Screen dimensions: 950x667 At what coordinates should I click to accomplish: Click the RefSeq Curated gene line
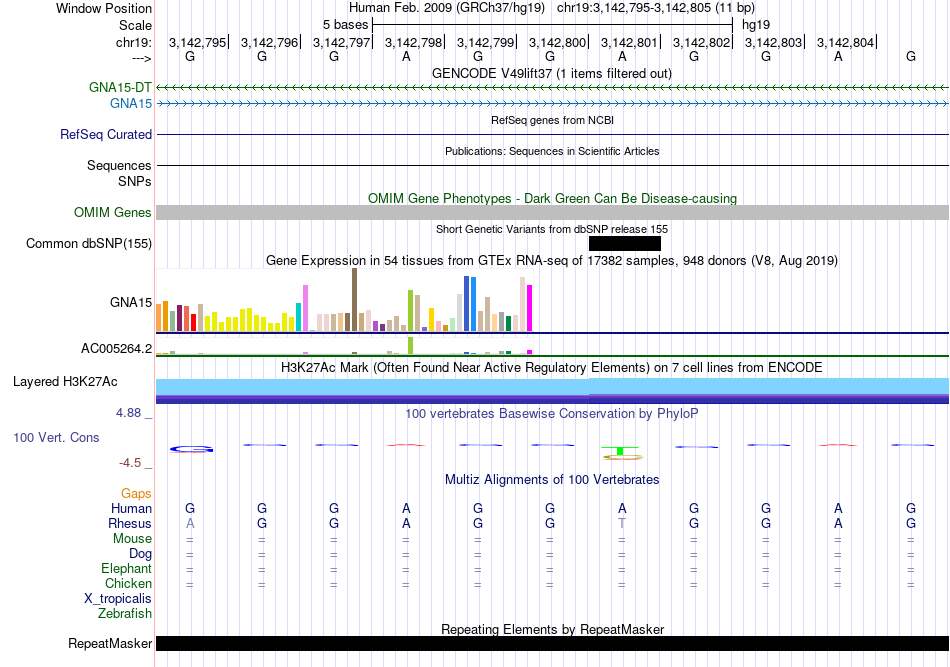pos(553,134)
